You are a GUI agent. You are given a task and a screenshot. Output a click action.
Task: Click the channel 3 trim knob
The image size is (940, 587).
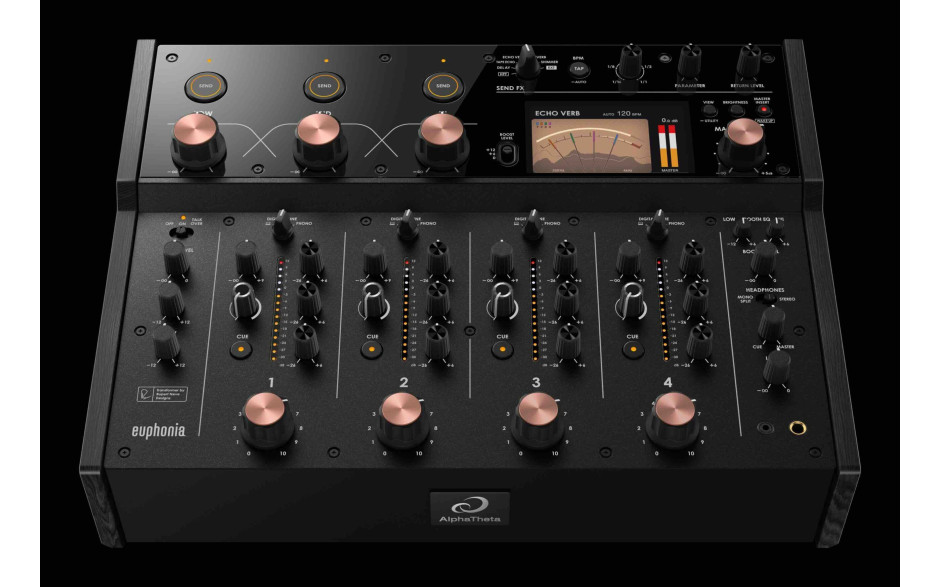click(x=501, y=259)
